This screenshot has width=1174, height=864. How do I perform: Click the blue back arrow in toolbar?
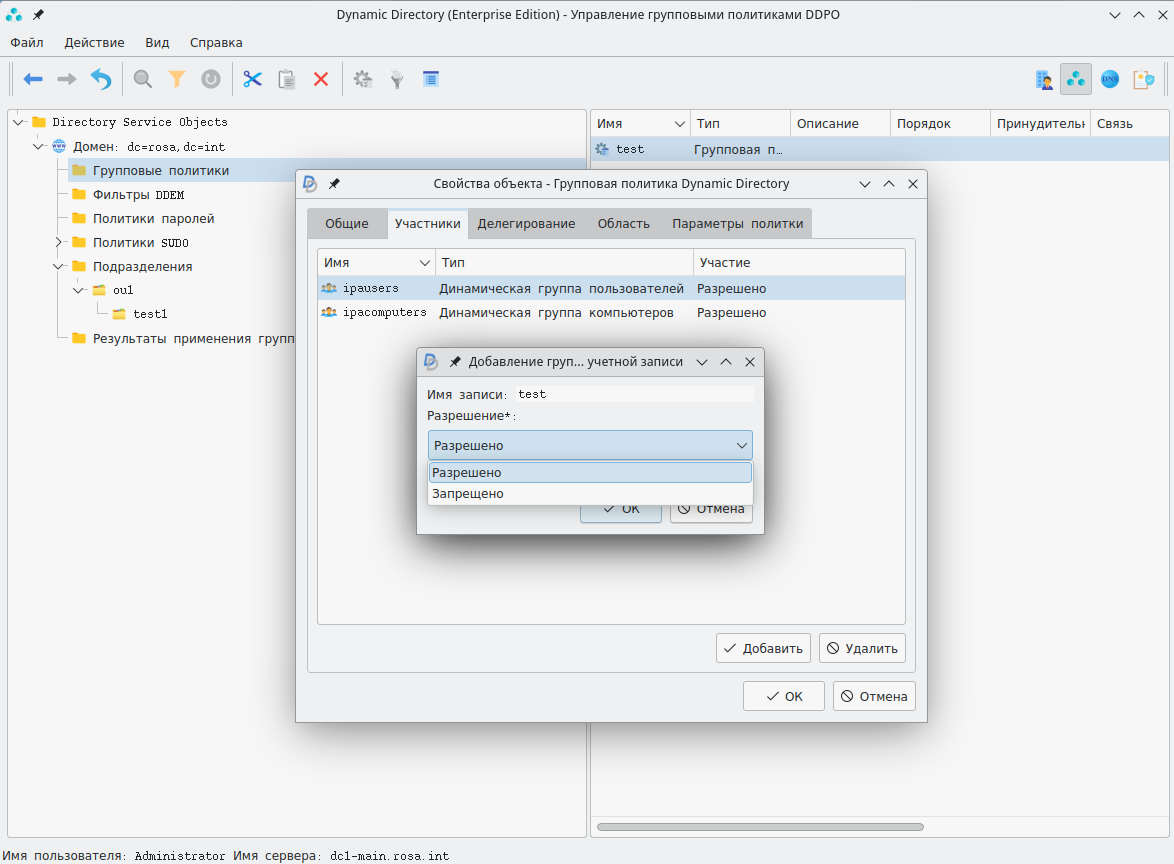[x=33, y=79]
